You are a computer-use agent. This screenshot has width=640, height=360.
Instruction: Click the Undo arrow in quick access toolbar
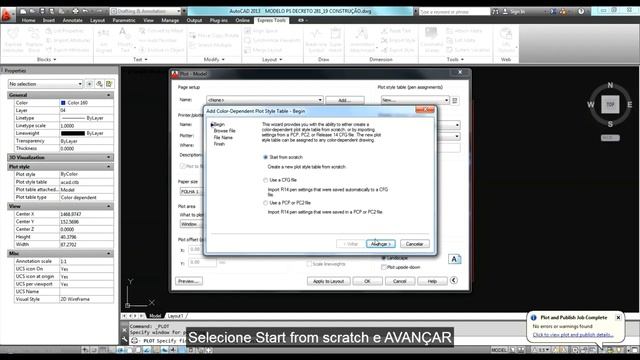pos(85,11)
